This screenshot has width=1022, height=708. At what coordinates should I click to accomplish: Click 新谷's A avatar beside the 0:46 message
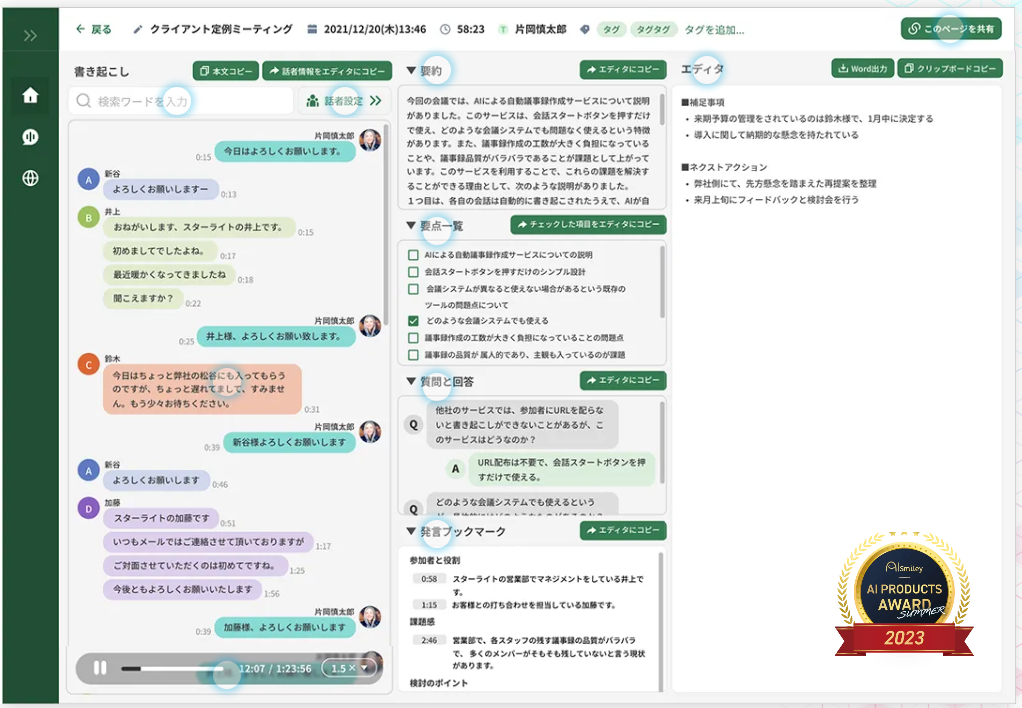pyautogui.click(x=89, y=471)
